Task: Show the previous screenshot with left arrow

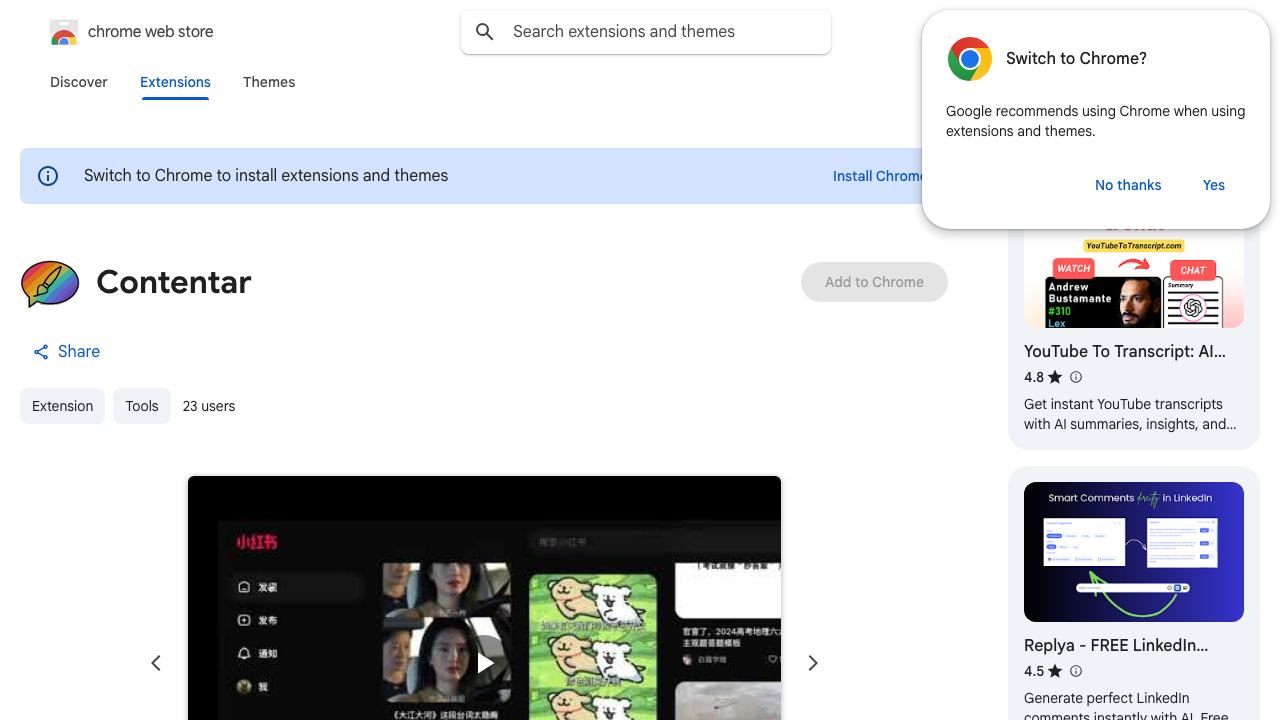Action: (156, 663)
